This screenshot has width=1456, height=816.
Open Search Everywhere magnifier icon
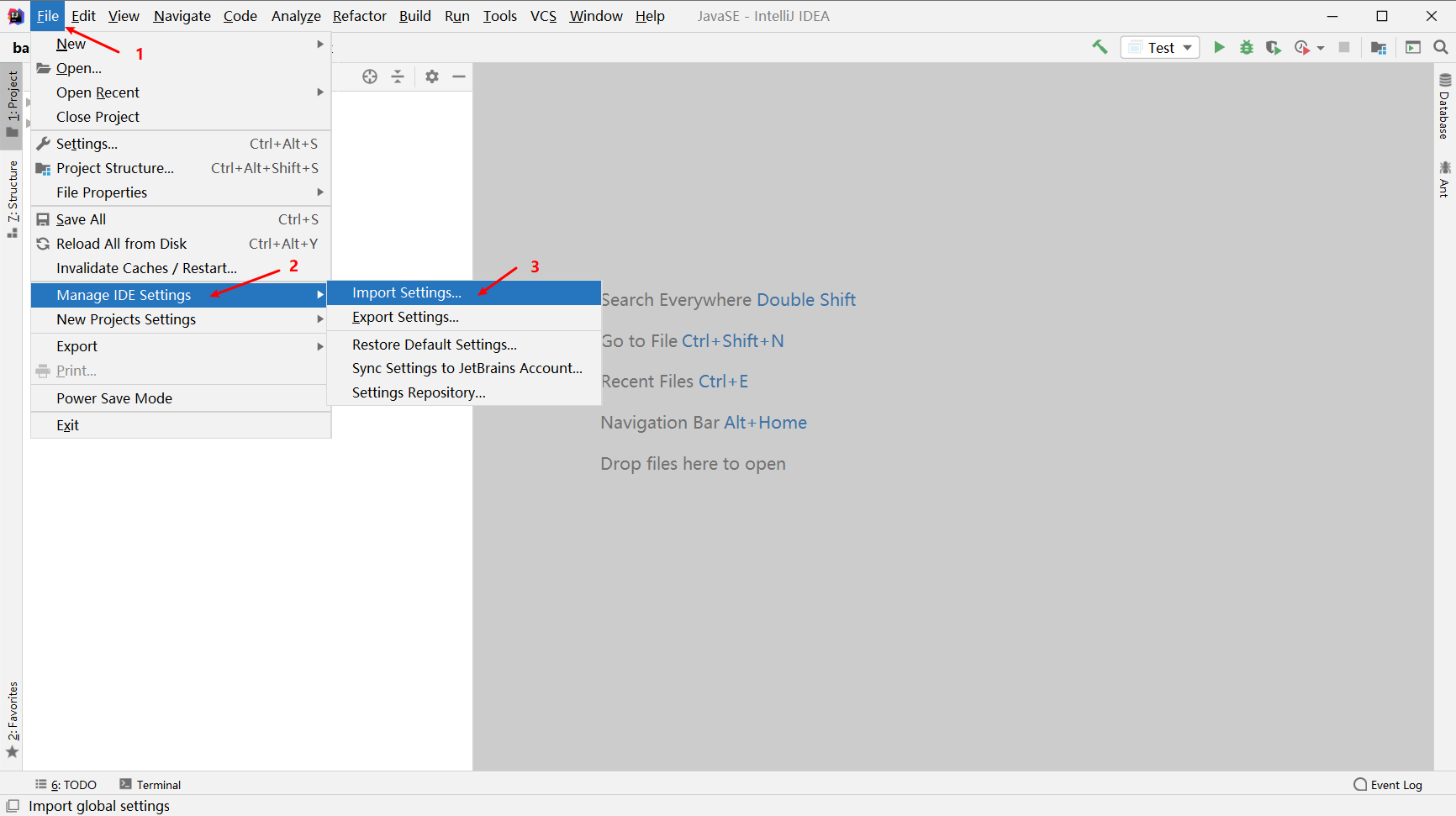1441,47
